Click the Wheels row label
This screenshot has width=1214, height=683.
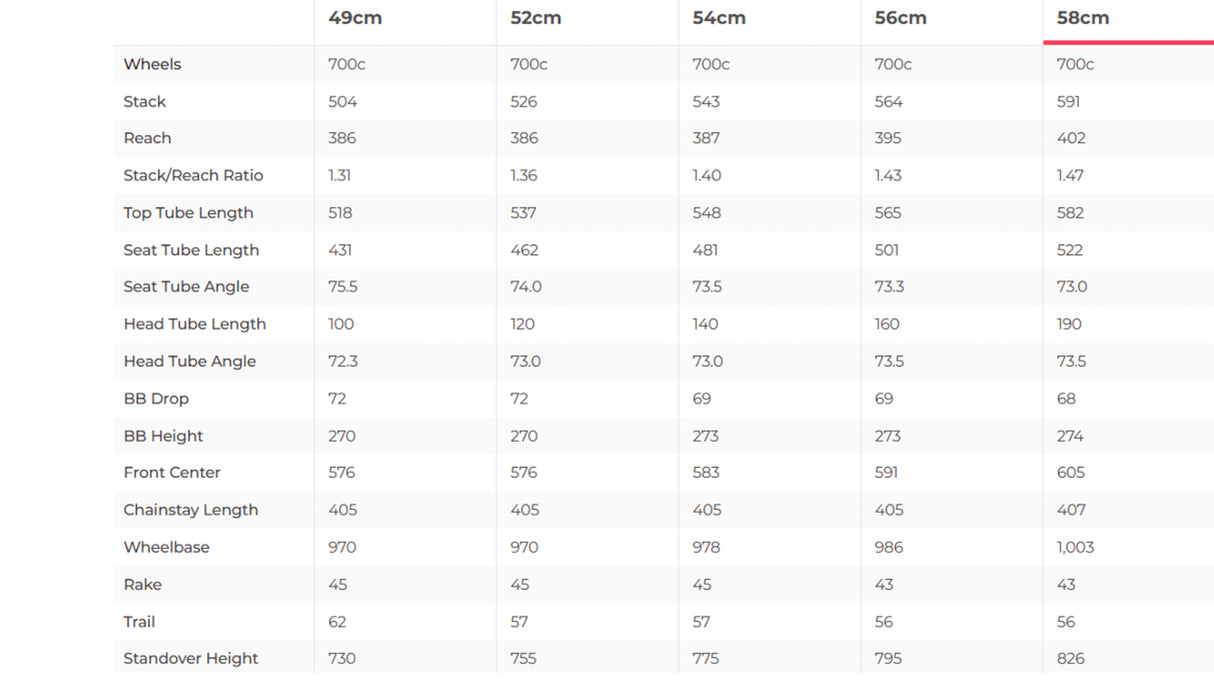(x=152, y=64)
